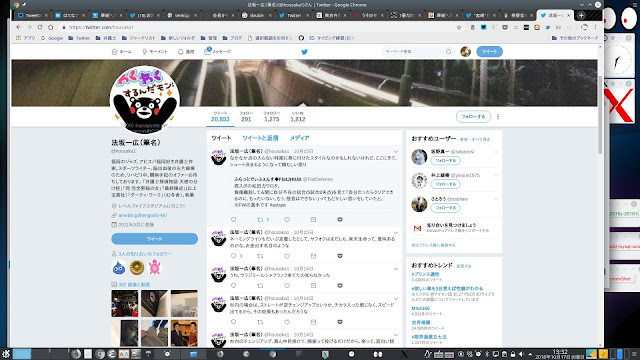This screenshot has height=360, width=640.
Task: Open account avatar menu next to ツイート button
Action: 465,51
